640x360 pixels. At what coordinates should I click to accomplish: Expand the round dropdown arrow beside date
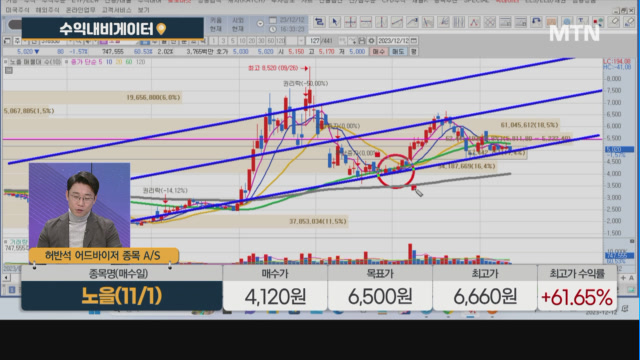pyautogui.click(x=260, y=24)
